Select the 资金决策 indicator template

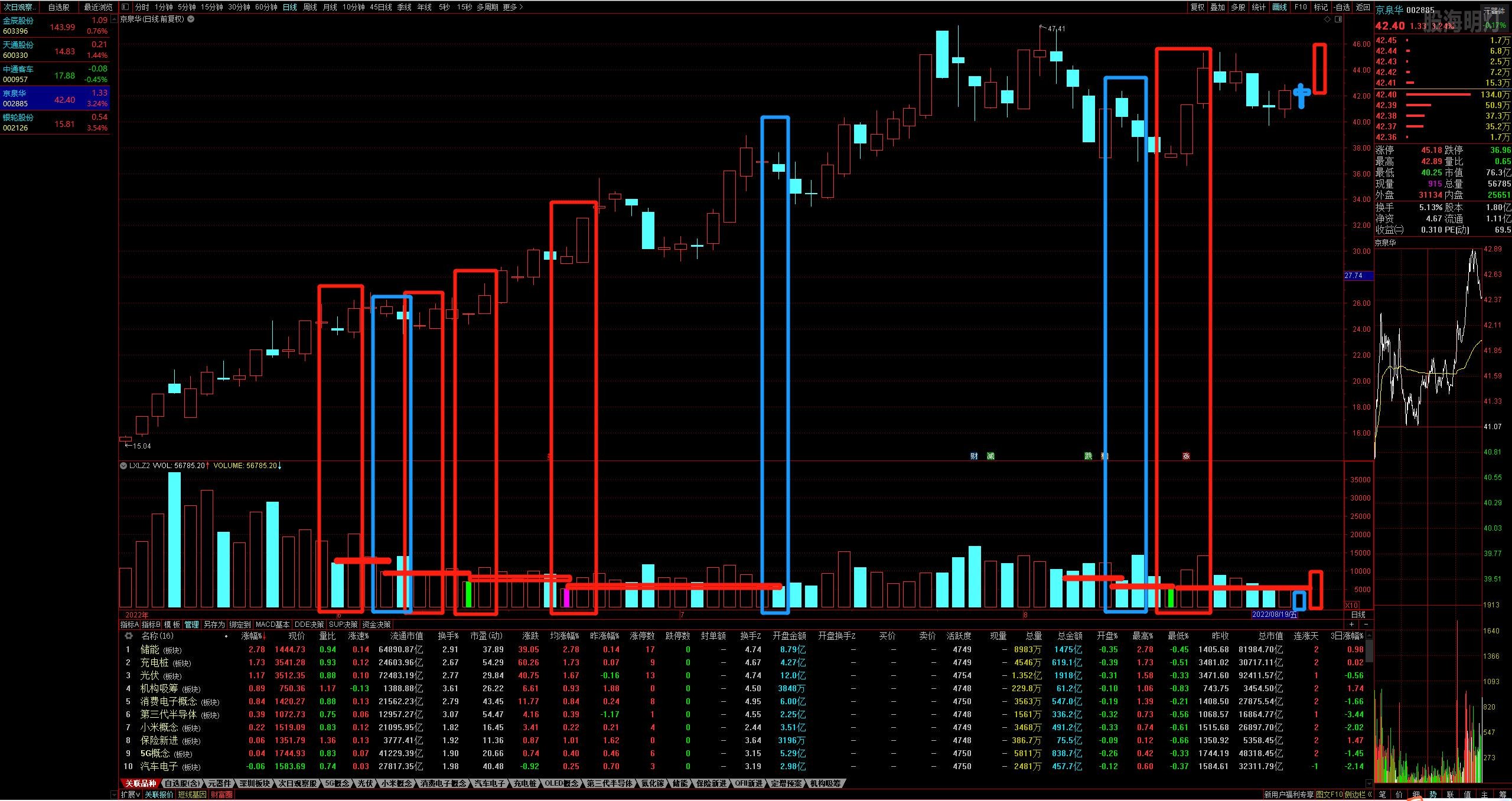click(x=376, y=625)
